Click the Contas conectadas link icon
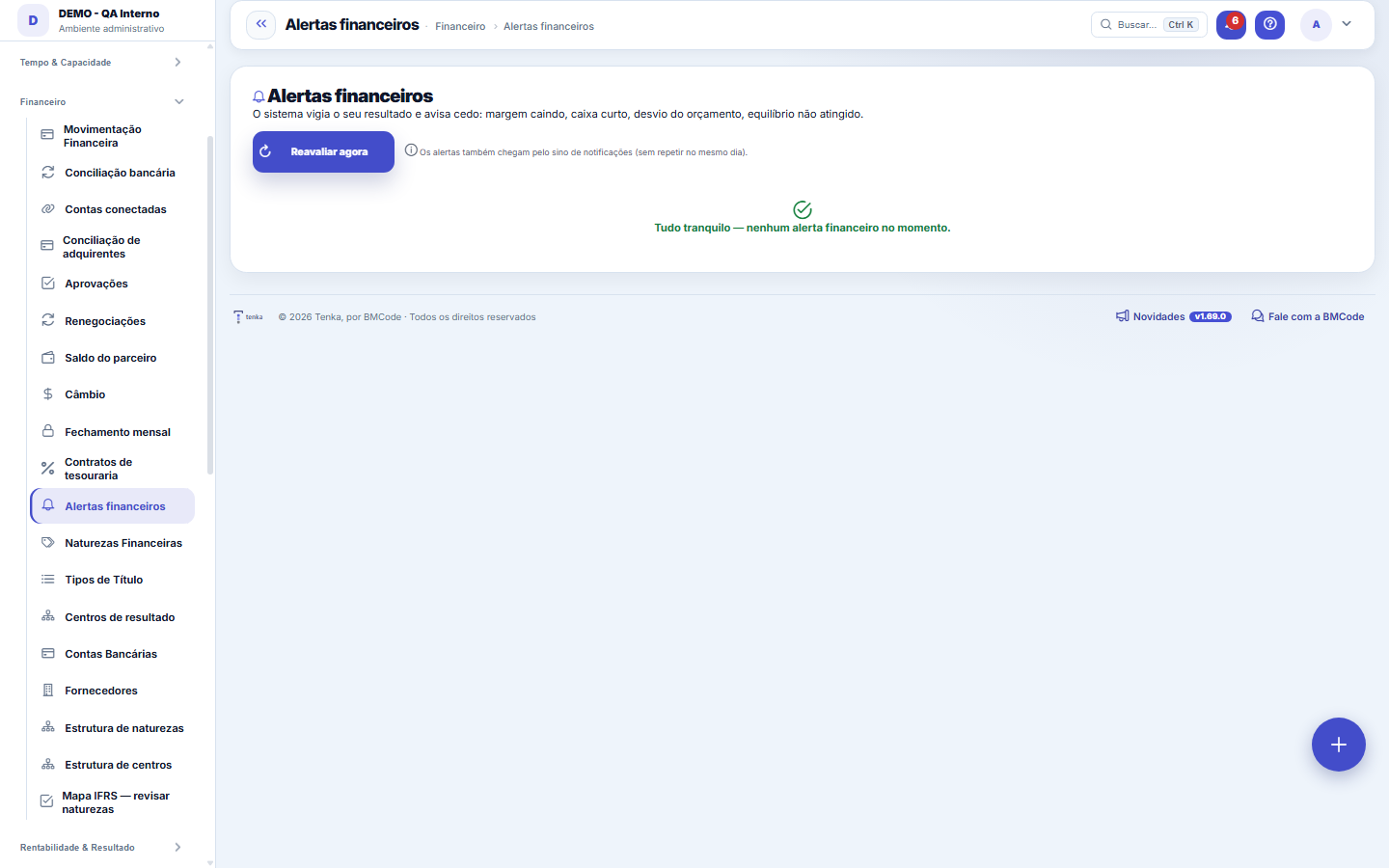 47,209
